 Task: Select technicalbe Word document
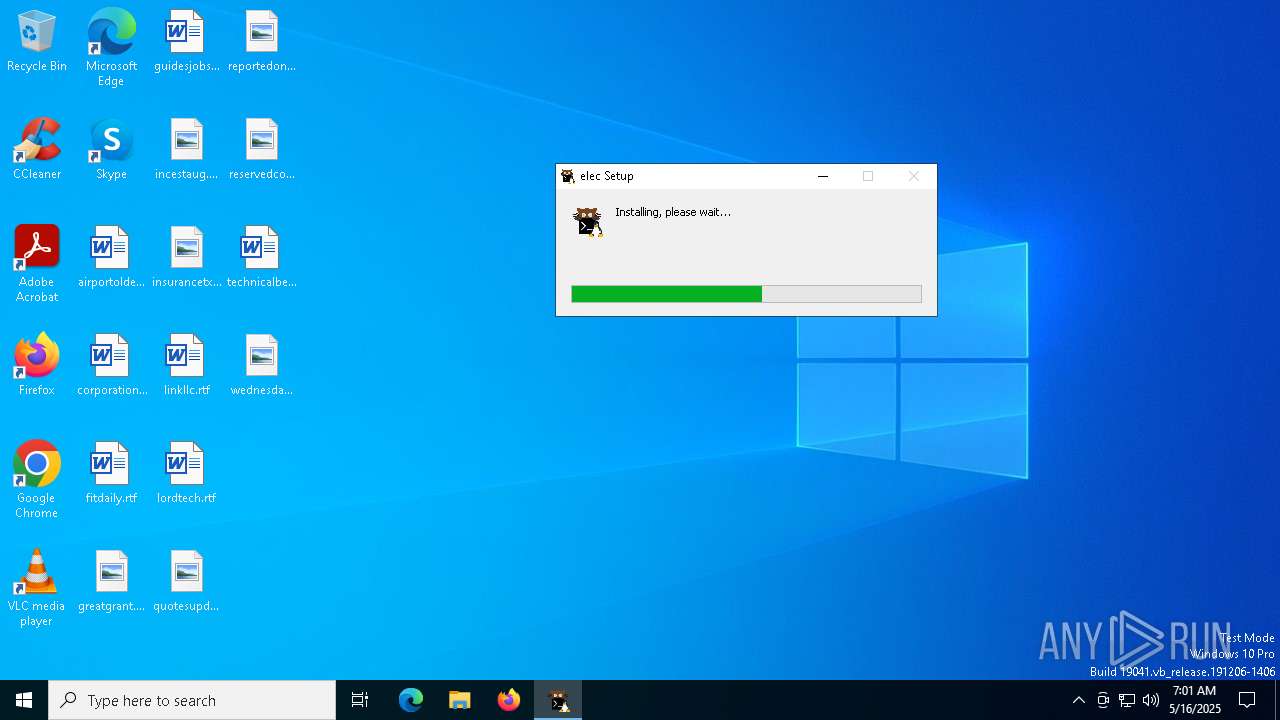coord(261,258)
